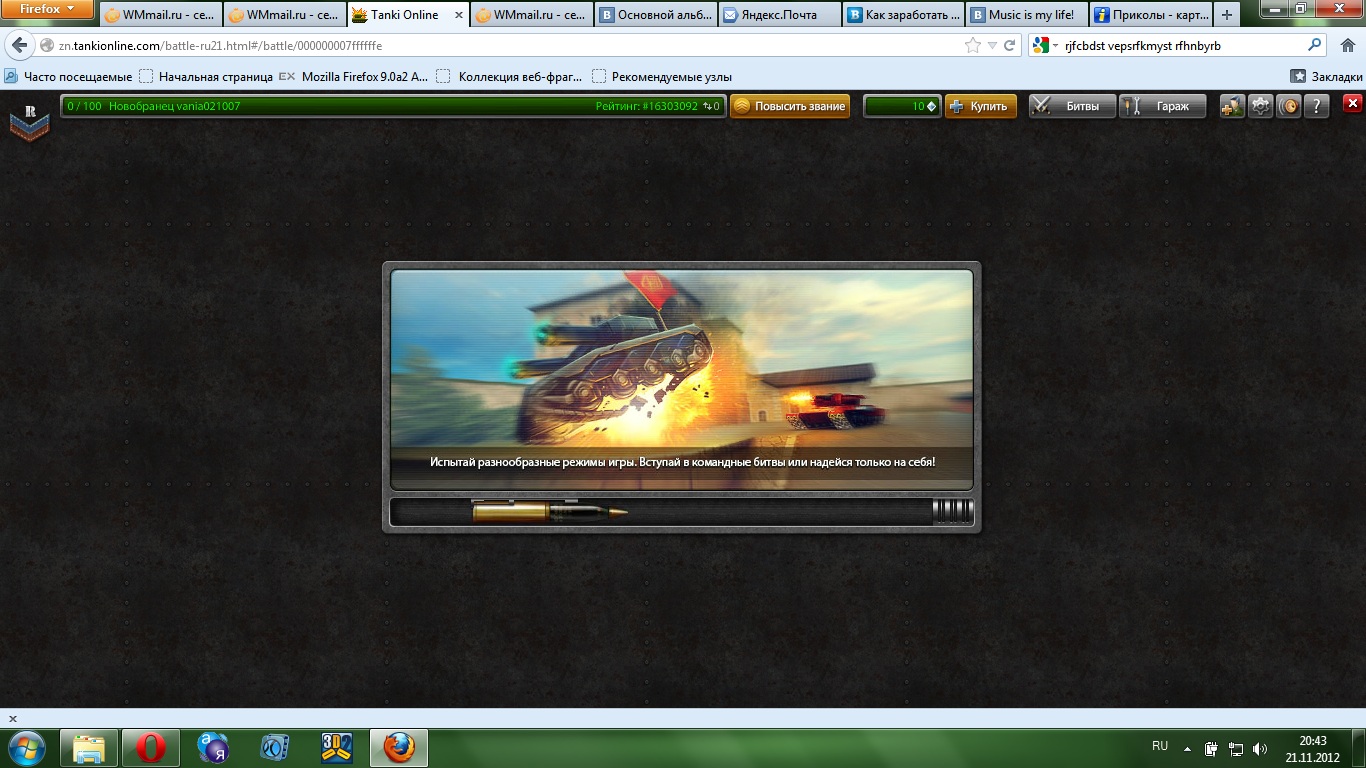
Task: Open the search engine selector dropdown
Action: 1044,46
